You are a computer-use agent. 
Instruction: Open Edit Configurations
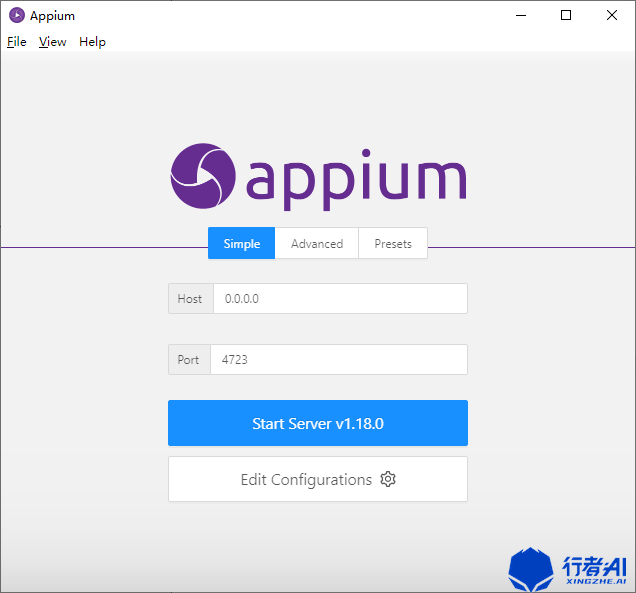pos(318,479)
